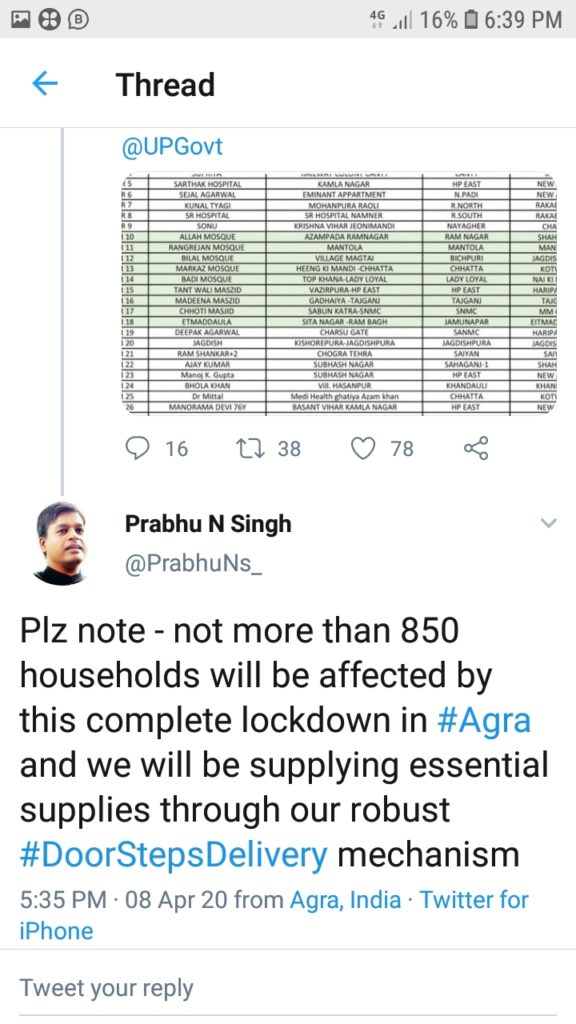This screenshot has height=1024, width=576.
Task: Retweet using the retweet arrows icon
Action: point(249,448)
